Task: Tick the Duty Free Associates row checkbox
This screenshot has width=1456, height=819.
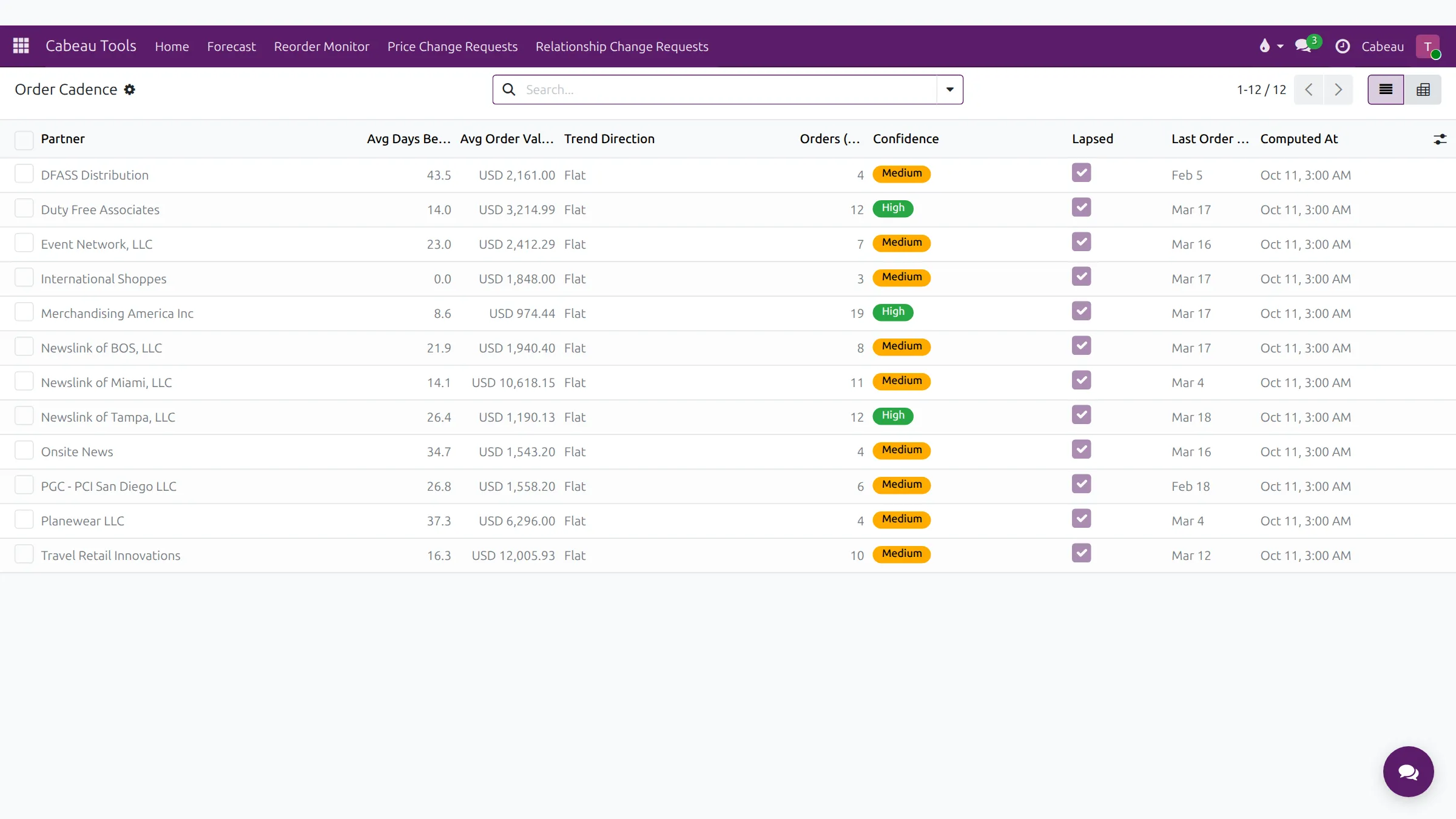Action: pyautogui.click(x=24, y=209)
